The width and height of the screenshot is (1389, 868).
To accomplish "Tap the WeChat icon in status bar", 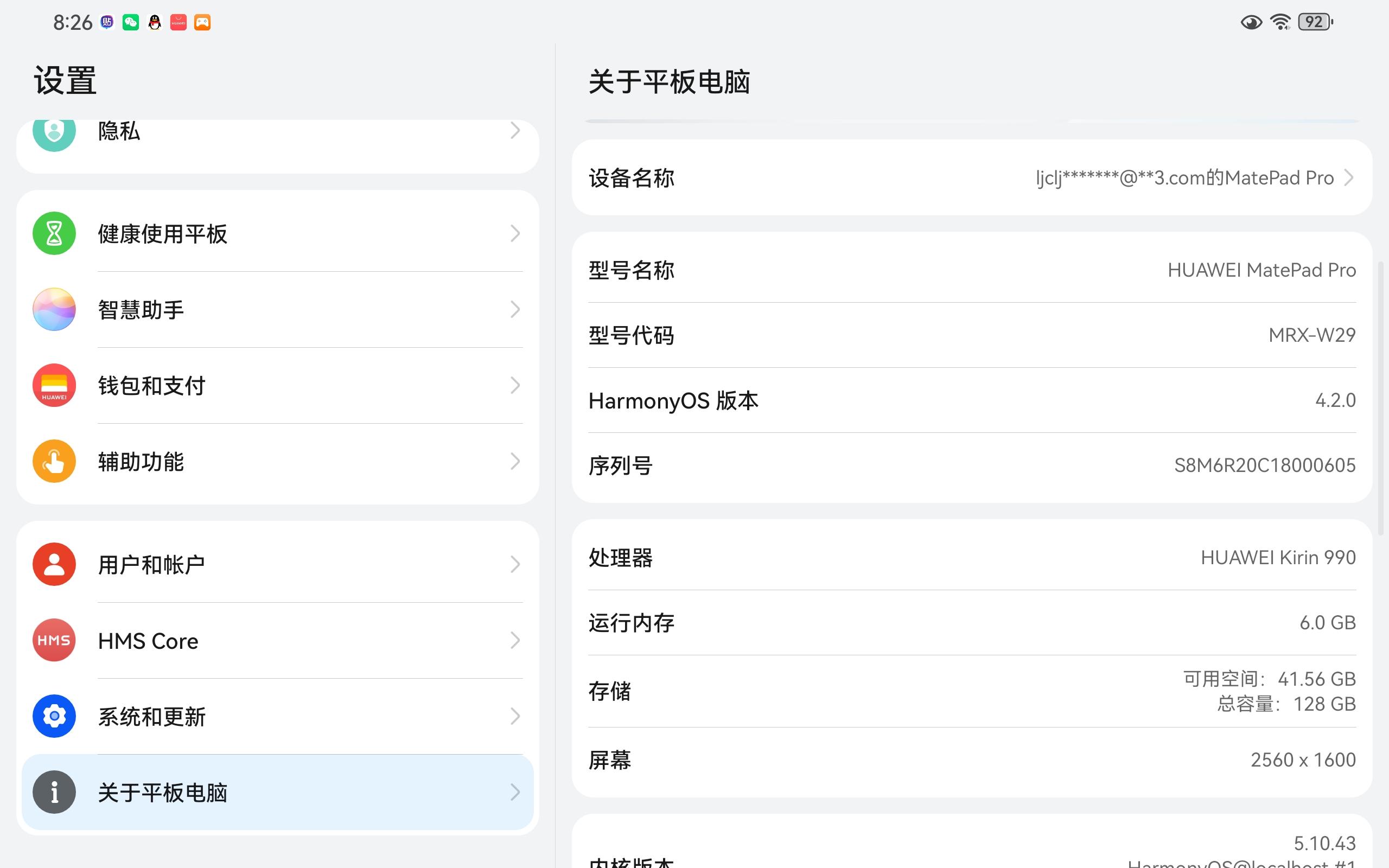I will pyautogui.click(x=131, y=22).
